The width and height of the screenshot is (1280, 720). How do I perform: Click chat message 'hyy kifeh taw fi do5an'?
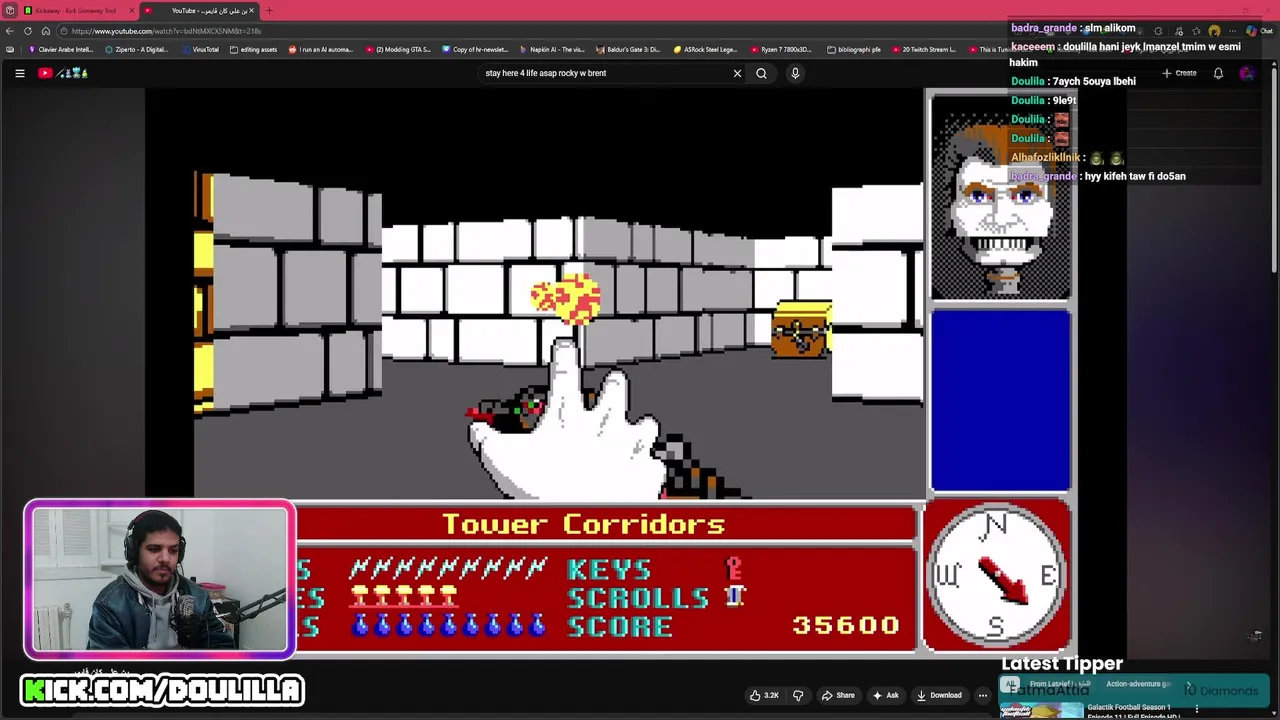[1135, 176]
